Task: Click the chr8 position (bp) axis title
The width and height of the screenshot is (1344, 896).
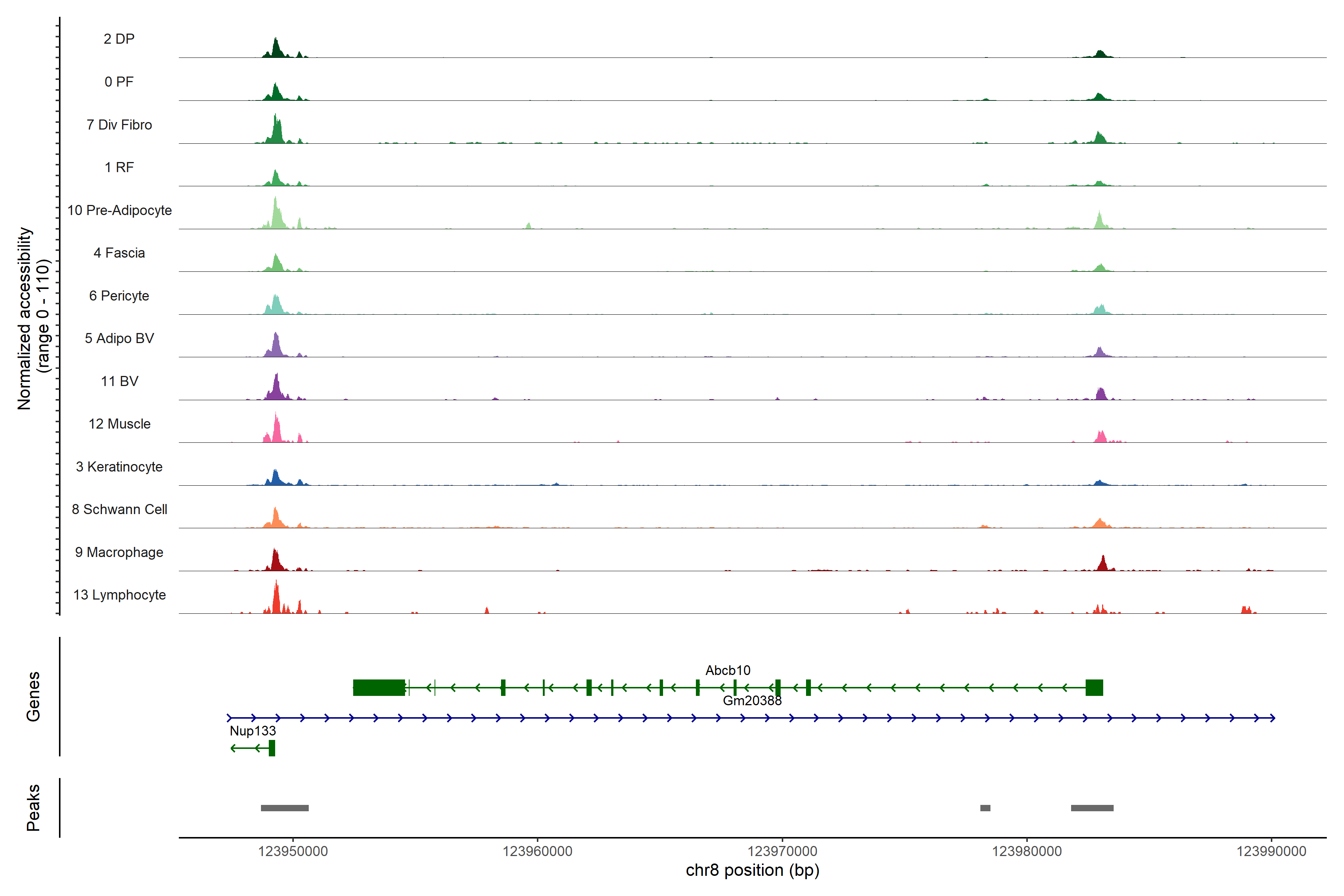Action: [x=752, y=870]
